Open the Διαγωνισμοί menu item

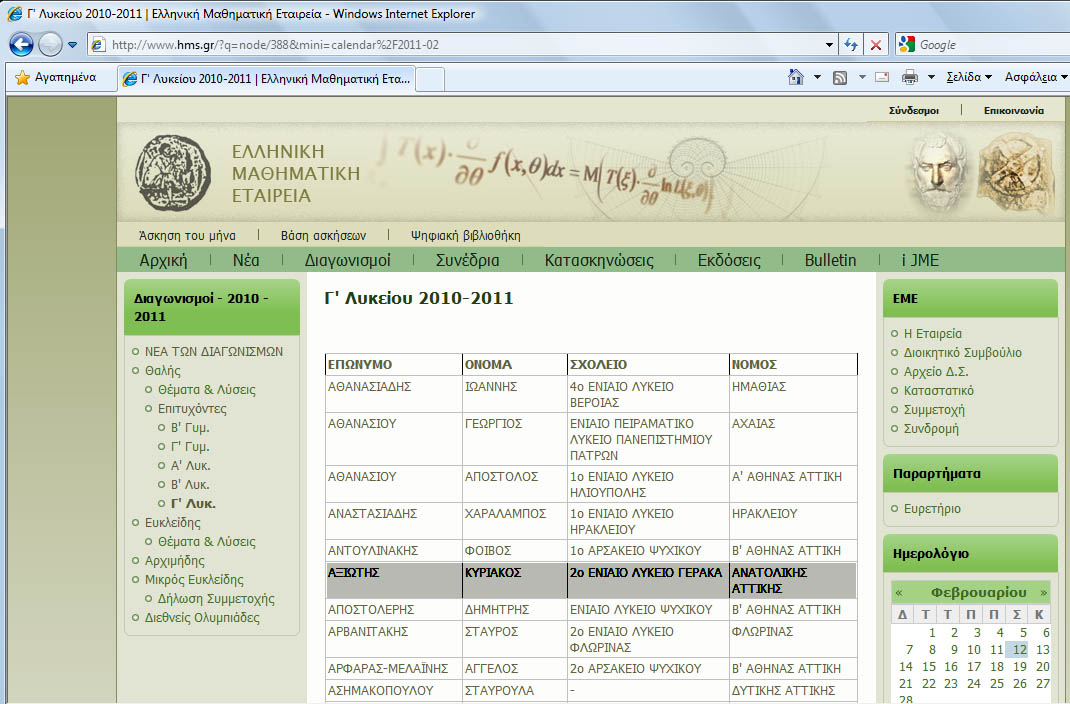click(347, 260)
